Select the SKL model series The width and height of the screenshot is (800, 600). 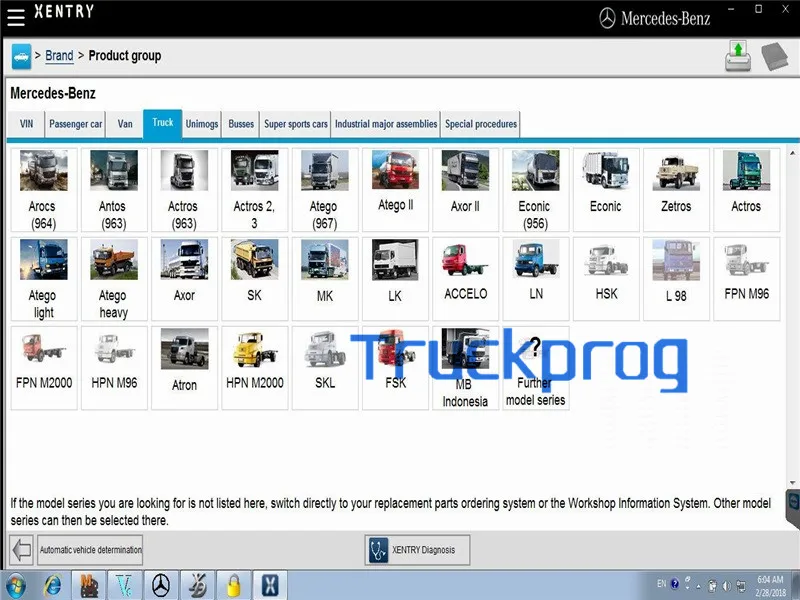tap(325, 368)
